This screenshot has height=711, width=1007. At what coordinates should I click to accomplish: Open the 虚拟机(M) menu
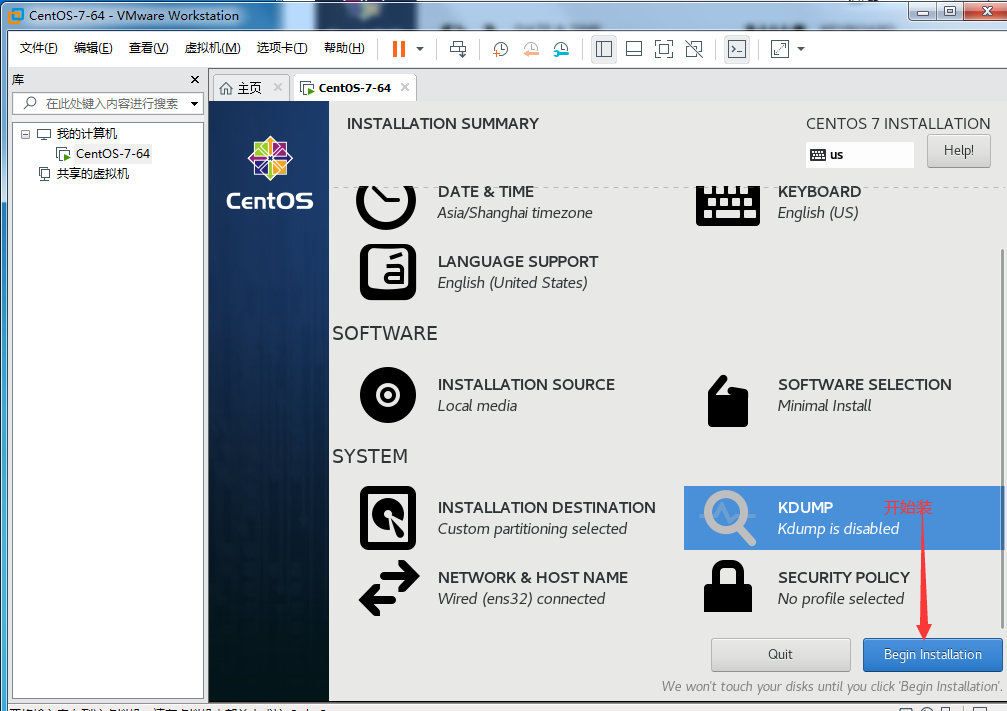pyautogui.click(x=212, y=48)
